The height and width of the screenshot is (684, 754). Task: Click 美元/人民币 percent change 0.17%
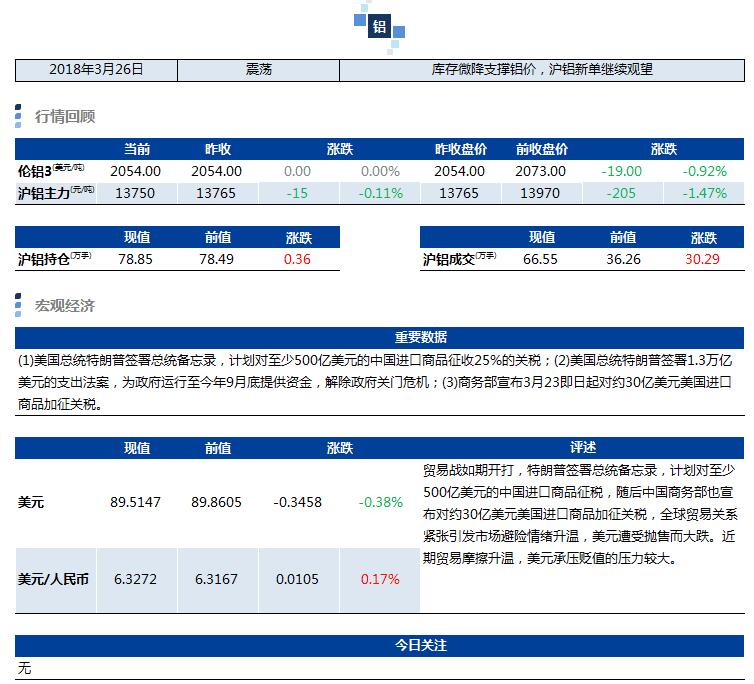(380, 579)
